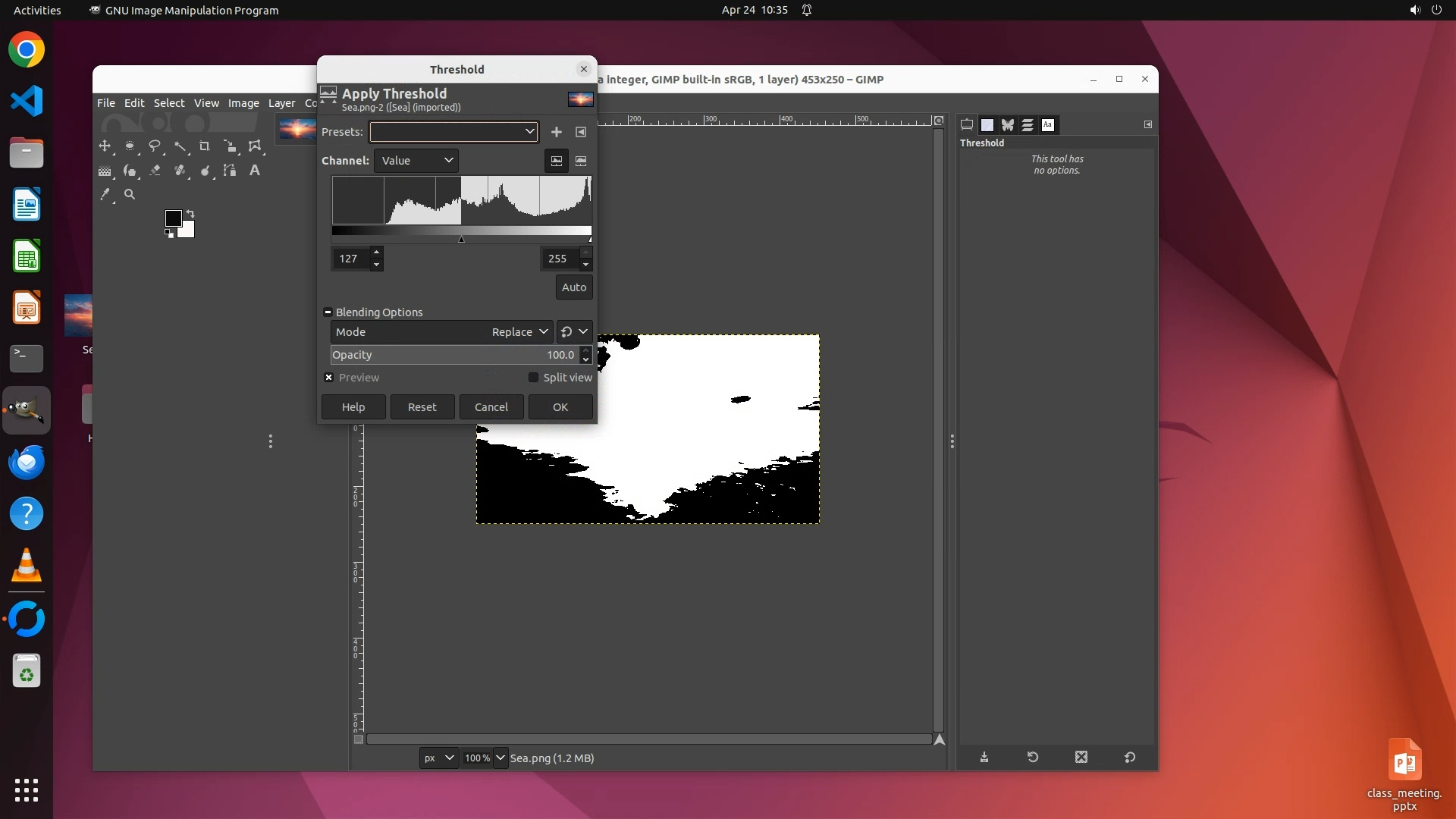Open the Image menu
1456x819 pixels.
tap(243, 103)
